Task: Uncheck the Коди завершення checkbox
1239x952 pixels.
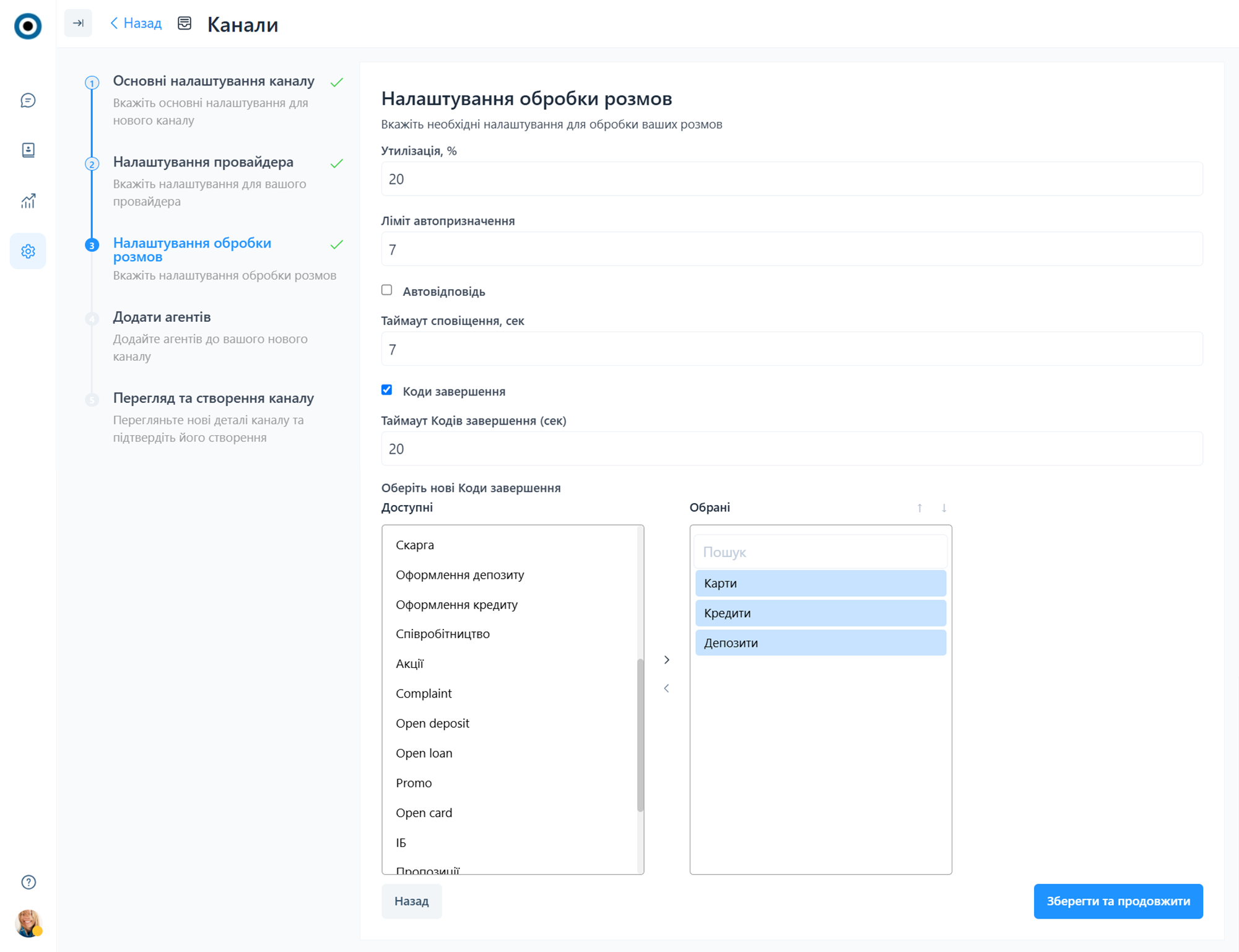Action: coord(387,390)
